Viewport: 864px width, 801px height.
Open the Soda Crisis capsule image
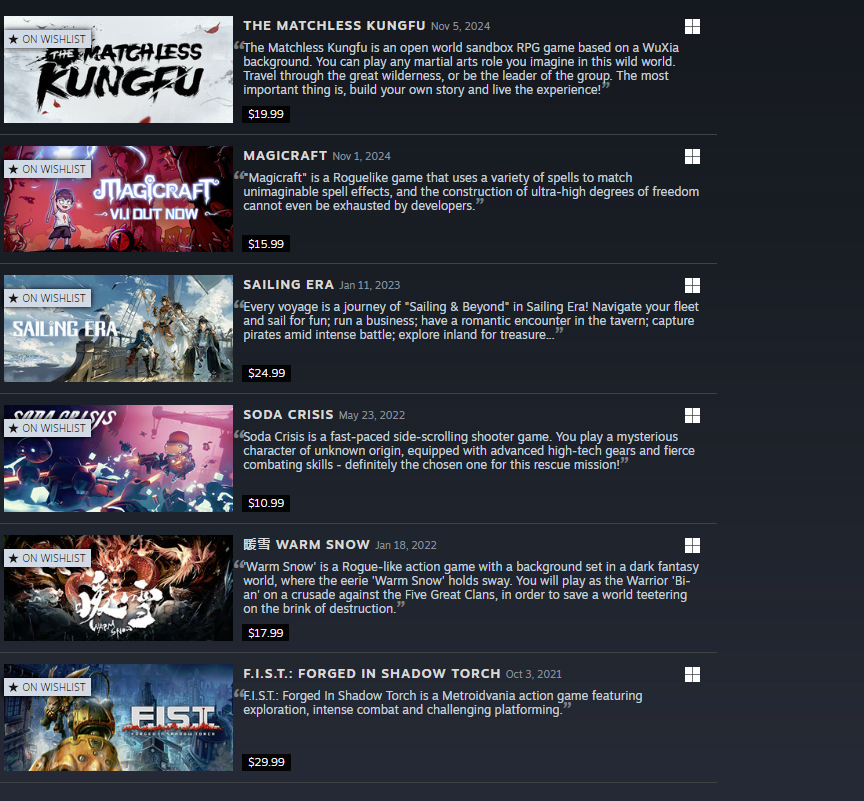point(118,458)
